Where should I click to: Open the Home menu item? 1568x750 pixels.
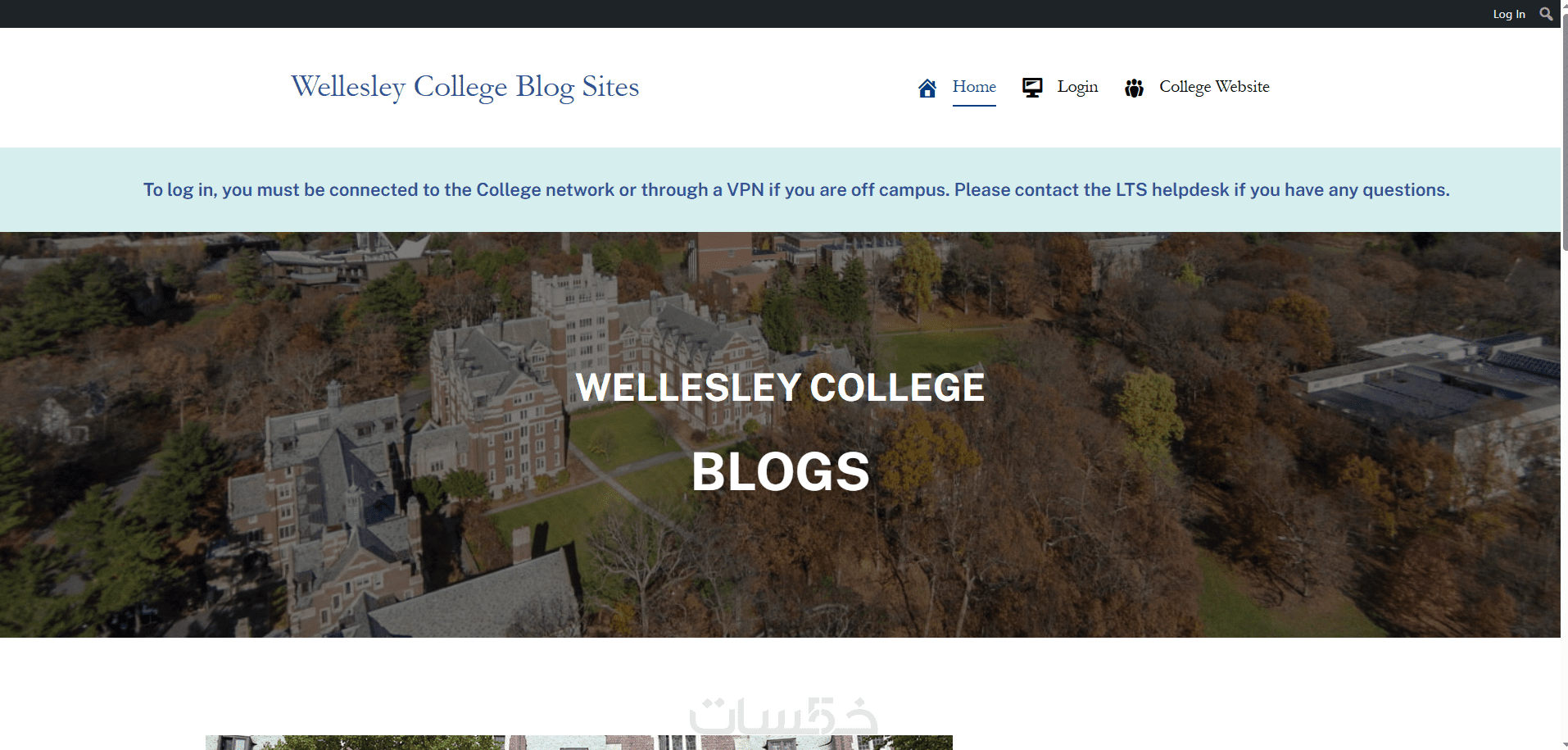974,87
